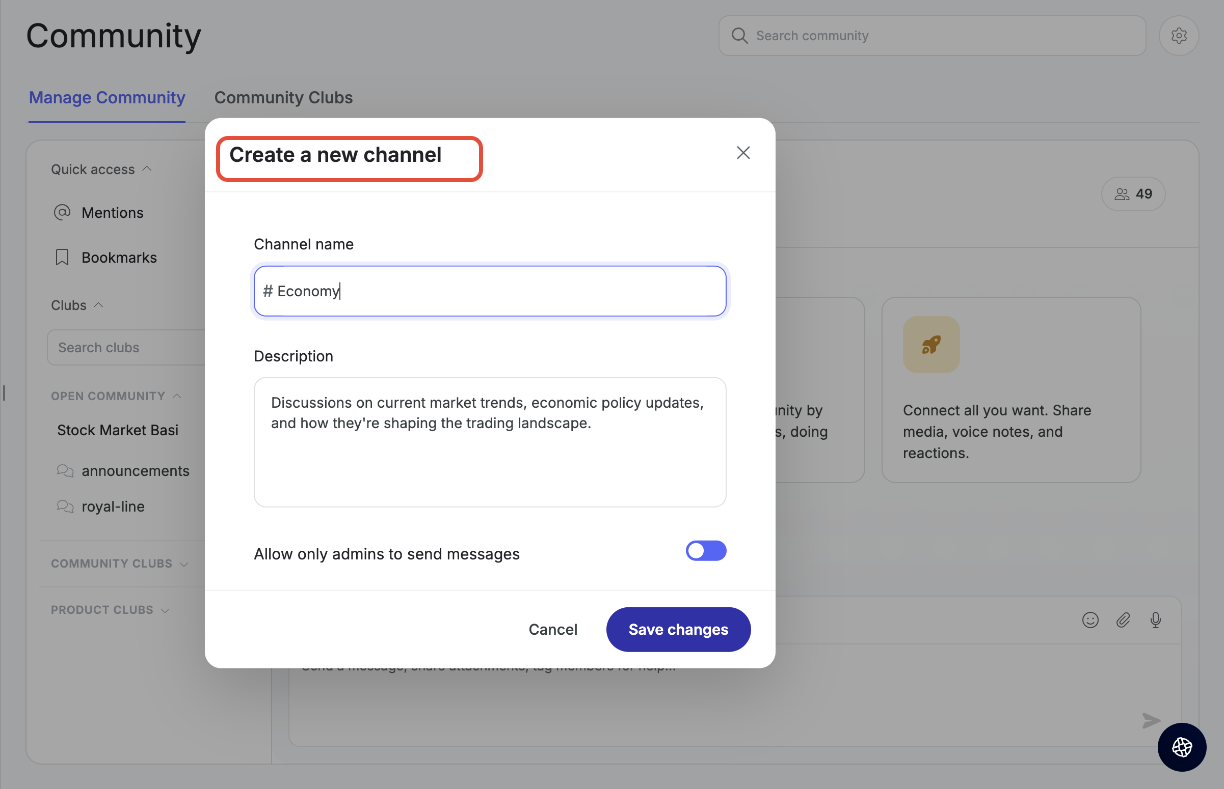Expand the COMMUNITY CLUBS group
Screen dimensions: 1224x789
[x=184, y=564]
